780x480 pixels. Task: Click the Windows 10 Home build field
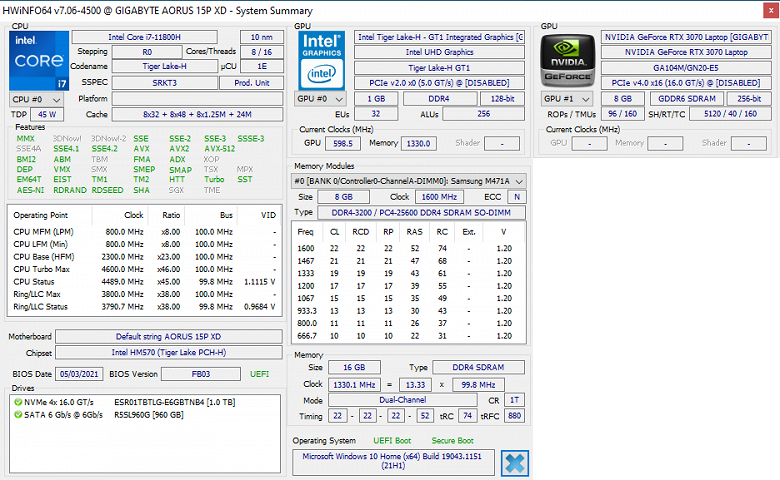(x=392, y=462)
